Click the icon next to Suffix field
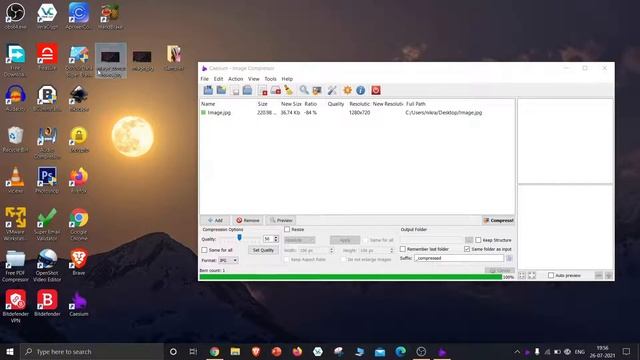640x360 pixels. point(509,258)
